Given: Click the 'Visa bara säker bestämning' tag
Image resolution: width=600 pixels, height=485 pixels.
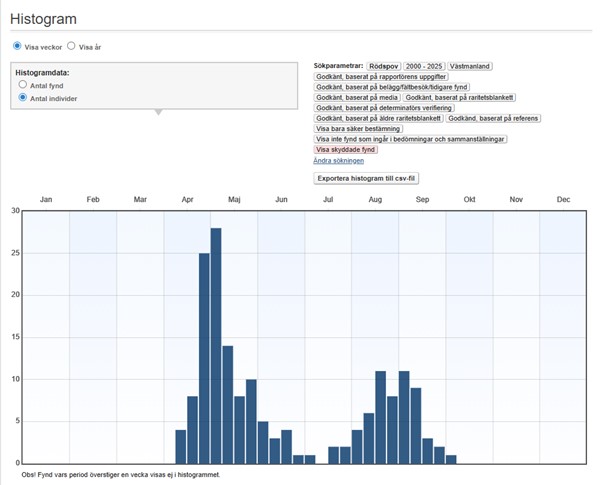Looking at the screenshot, I should pos(360,128).
